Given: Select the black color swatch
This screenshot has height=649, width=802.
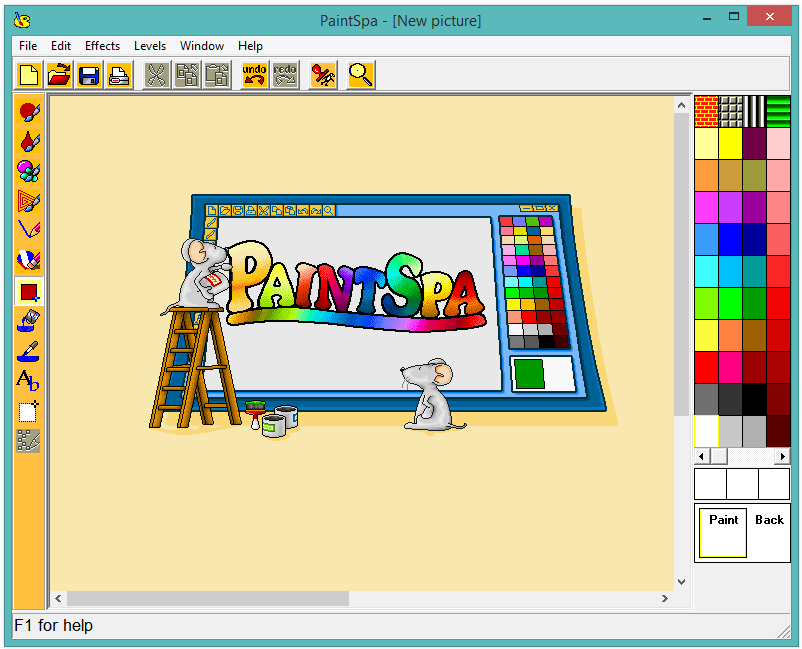Looking at the screenshot, I should point(754,399).
